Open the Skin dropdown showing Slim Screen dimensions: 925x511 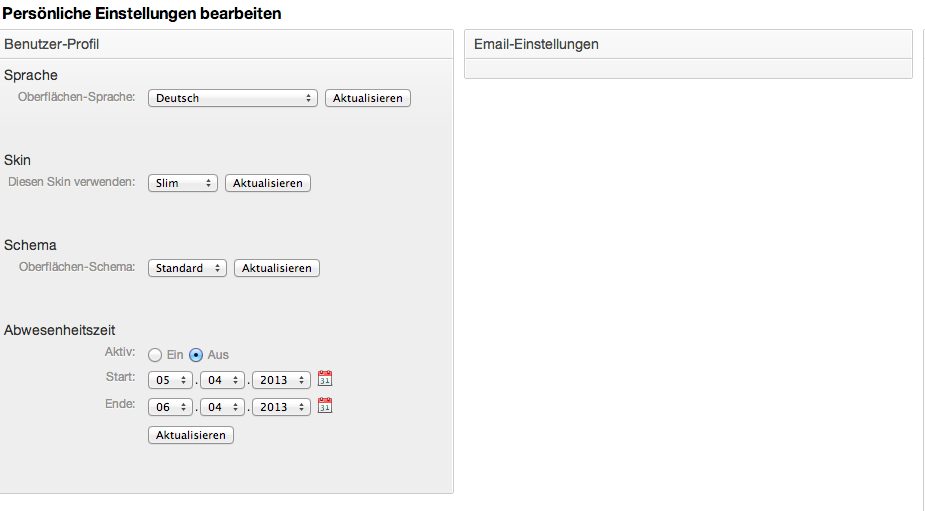(183, 183)
